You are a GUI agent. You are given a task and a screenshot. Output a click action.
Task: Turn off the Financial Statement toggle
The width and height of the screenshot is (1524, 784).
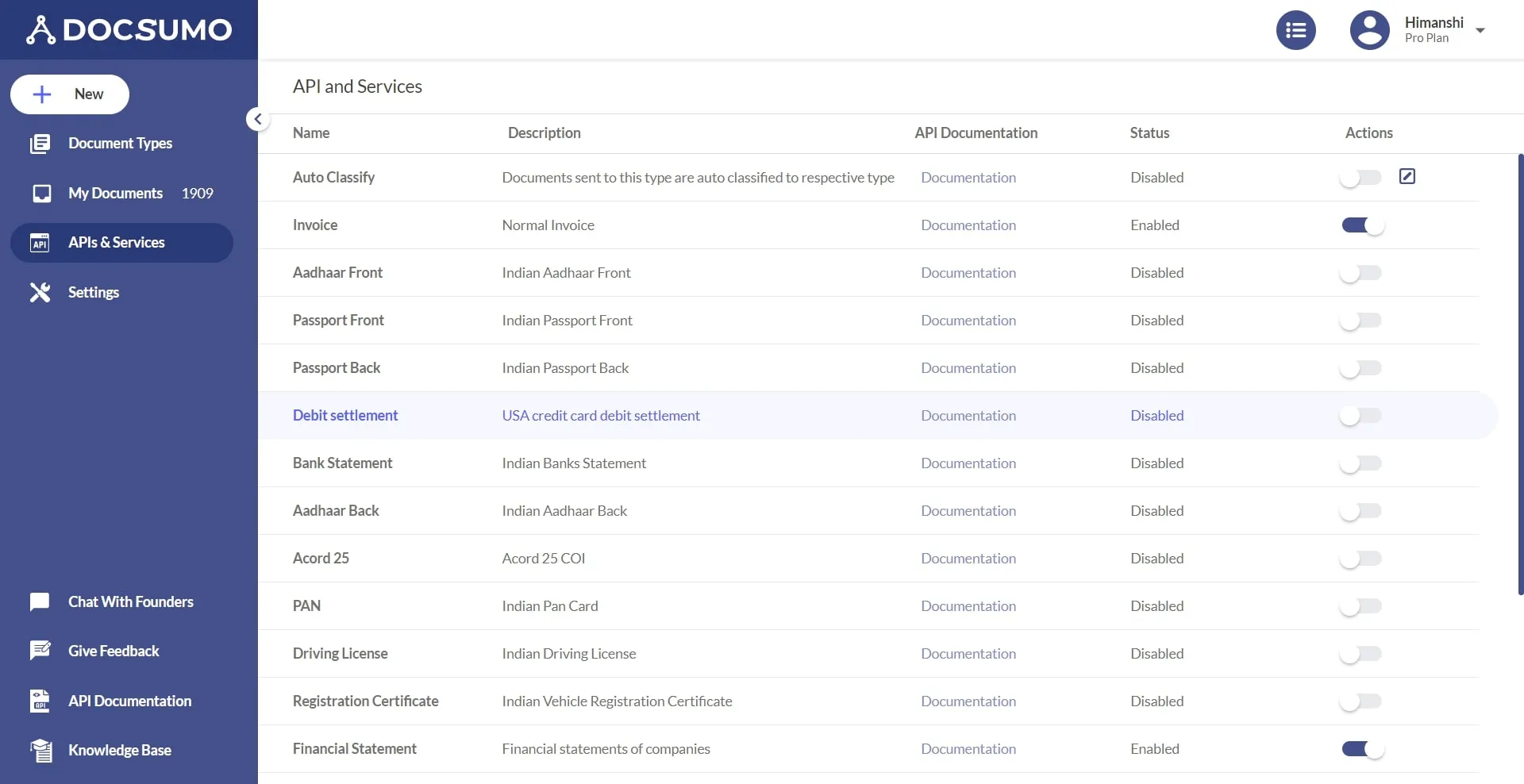tap(1361, 748)
